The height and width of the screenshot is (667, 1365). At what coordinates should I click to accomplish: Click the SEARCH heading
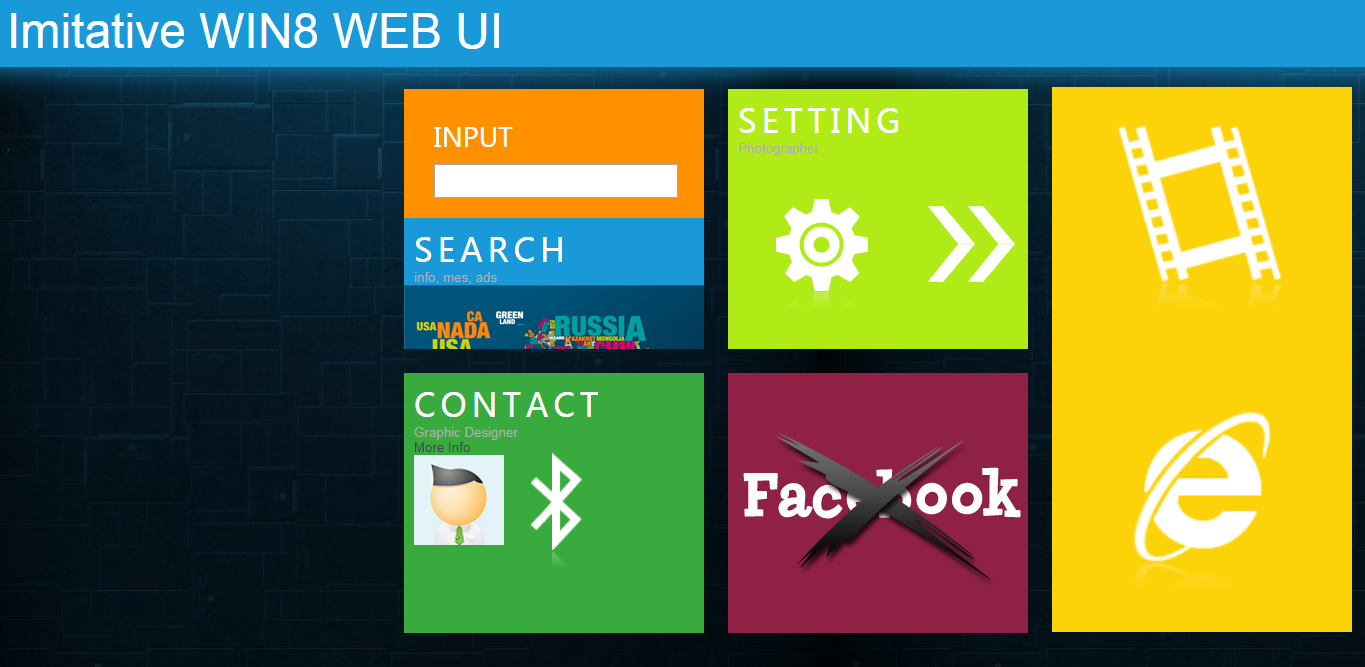(x=490, y=250)
